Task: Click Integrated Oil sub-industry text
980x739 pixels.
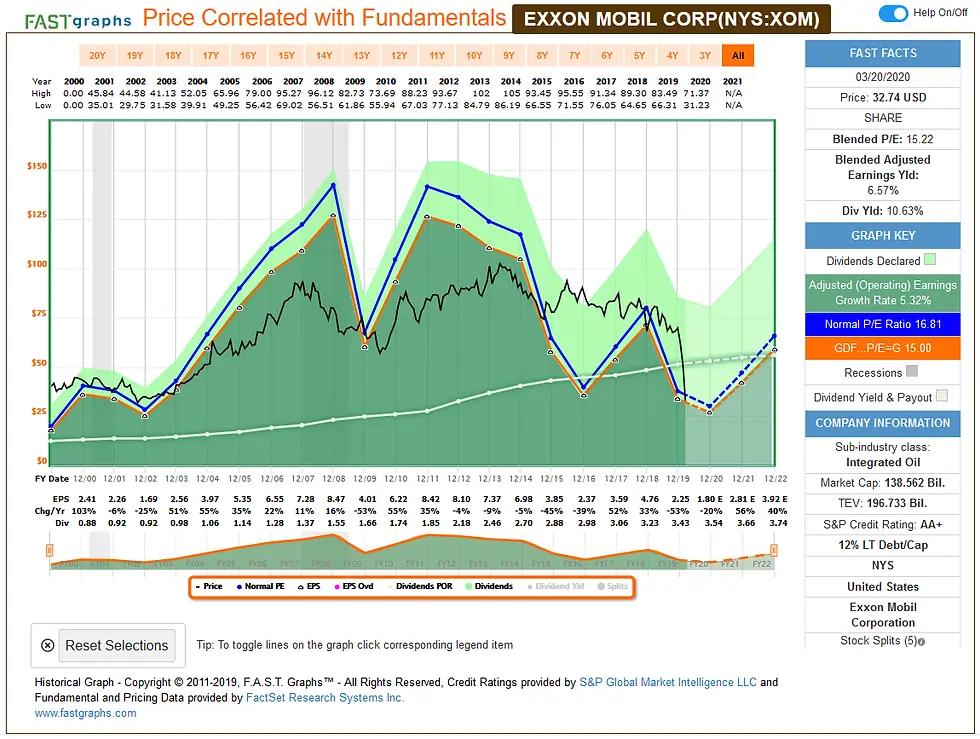Action: (x=882, y=463)
